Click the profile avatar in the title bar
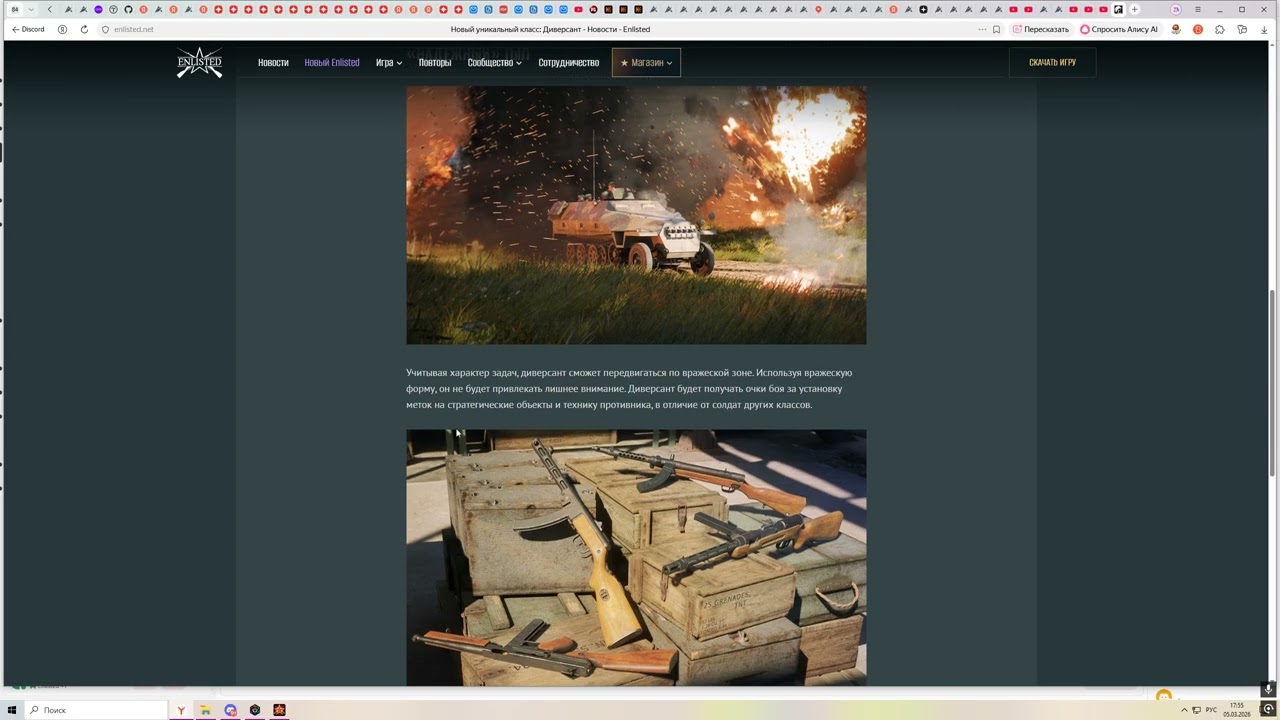Viewport: 1280px width, 720px height. 1176,10
